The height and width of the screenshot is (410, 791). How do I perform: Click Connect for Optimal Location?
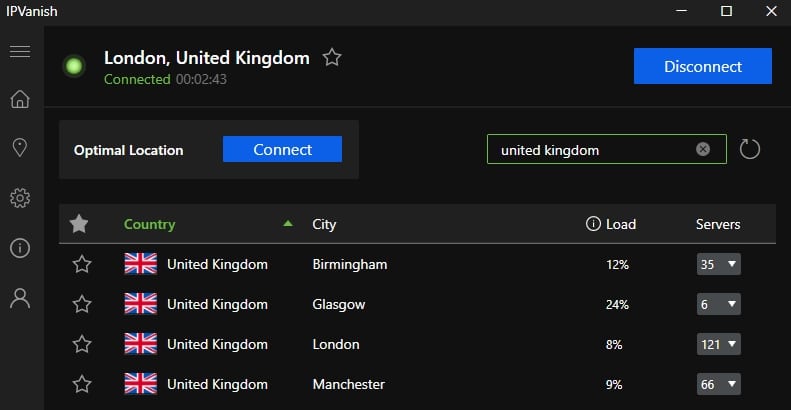(x=282, y=149)
